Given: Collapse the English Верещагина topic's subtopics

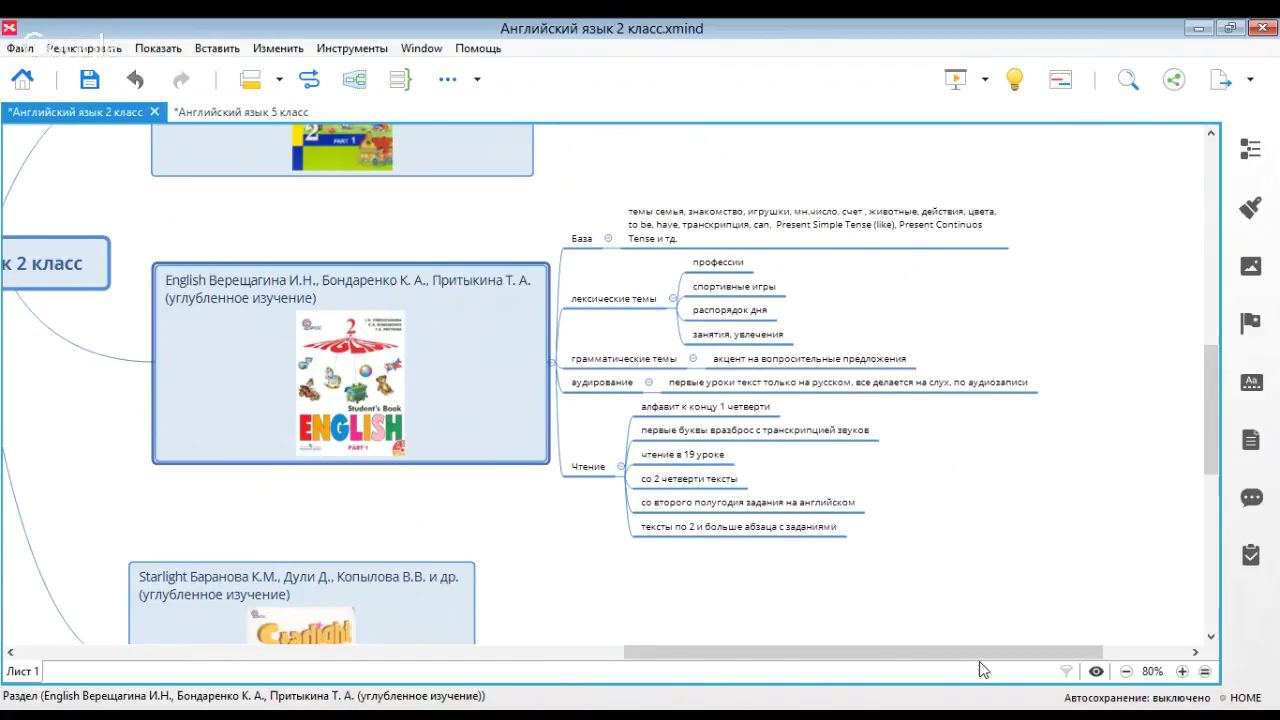Looking at the screenshot, I should pyautogui.click(x=553, y=363).
